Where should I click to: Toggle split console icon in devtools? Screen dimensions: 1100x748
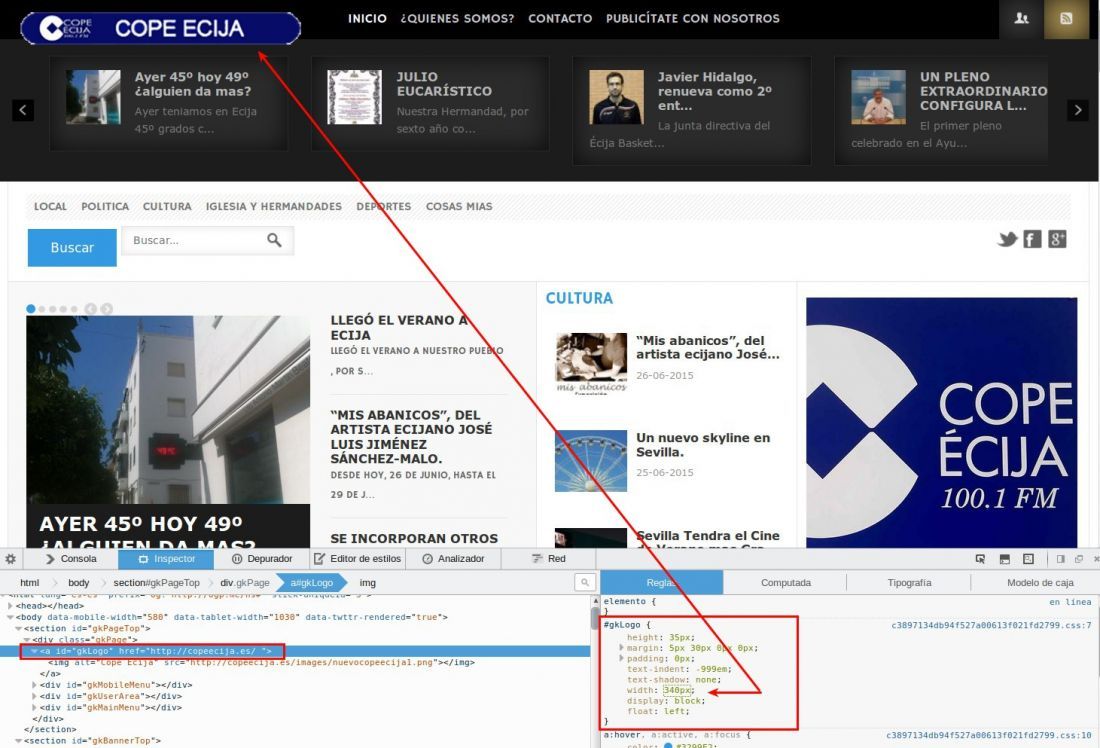[x=1005, y=559]
